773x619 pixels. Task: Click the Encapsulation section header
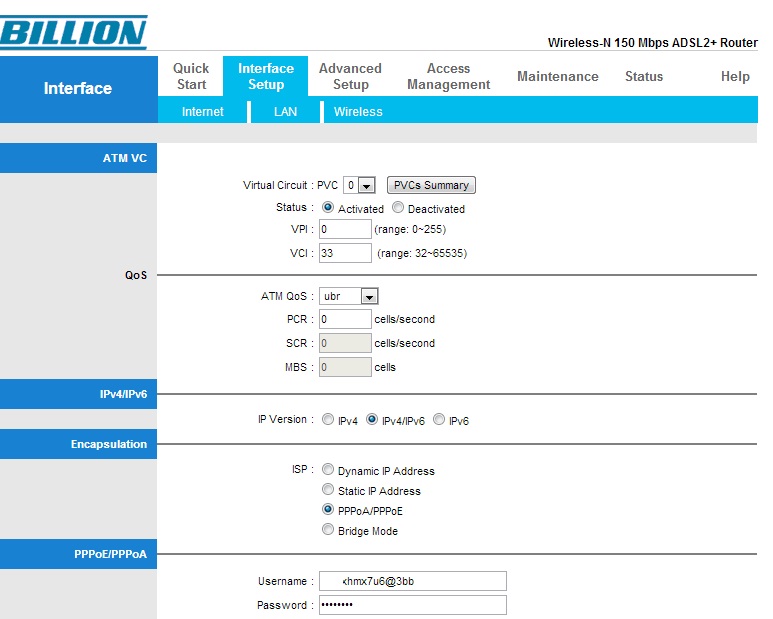coord(78,444)
